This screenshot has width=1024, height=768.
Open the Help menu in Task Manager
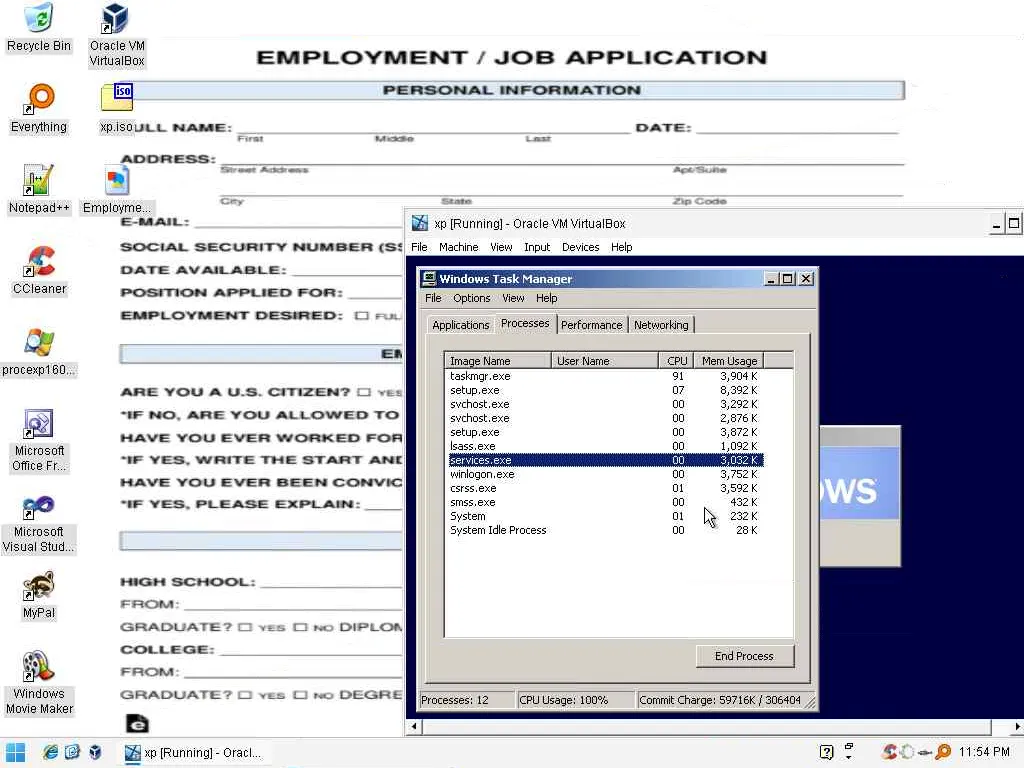pyautogui.click(x=547, y=298)
